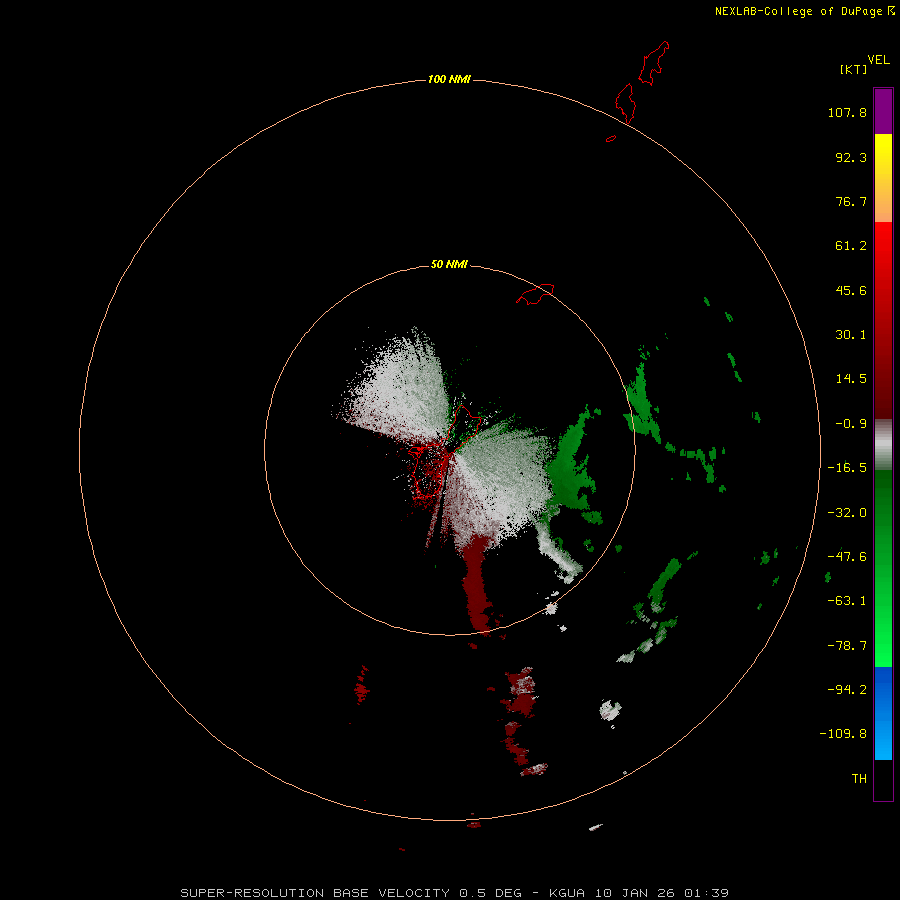
Task: Select the -16.5 legend value
Action: tap(847, 468)
